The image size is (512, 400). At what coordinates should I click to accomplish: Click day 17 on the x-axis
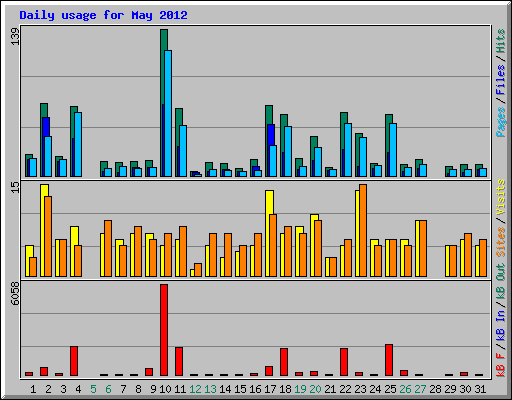tap(270, 389)
